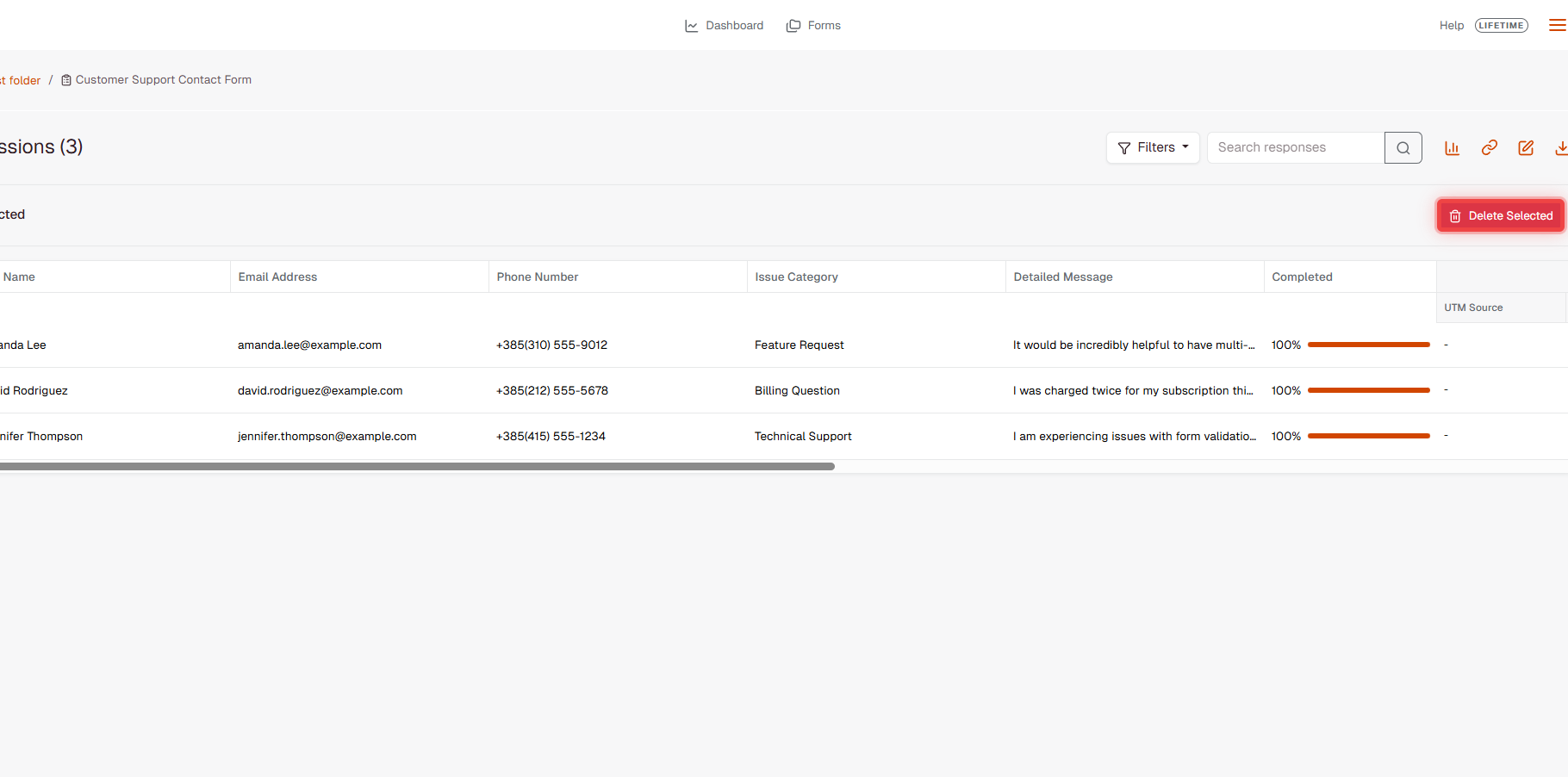The image size is (1568, 777).
Task: Click the Phone Number column header
Action: (618, 277)
